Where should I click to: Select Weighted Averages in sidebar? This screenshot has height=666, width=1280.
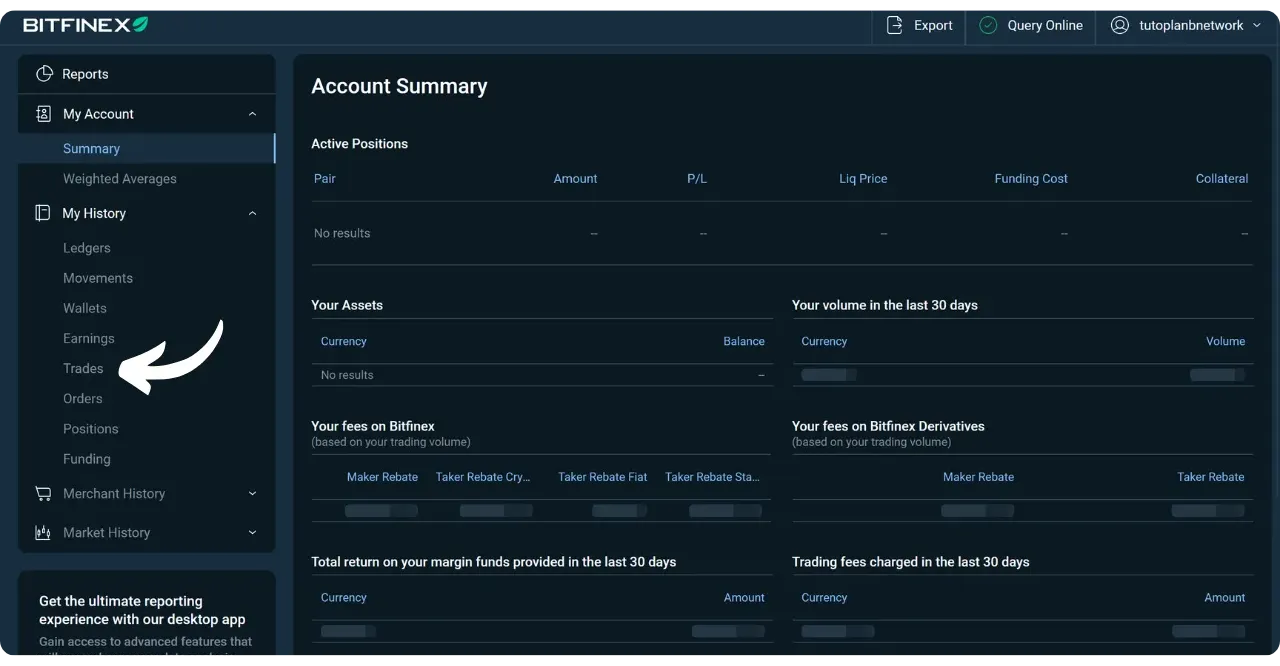120,179
